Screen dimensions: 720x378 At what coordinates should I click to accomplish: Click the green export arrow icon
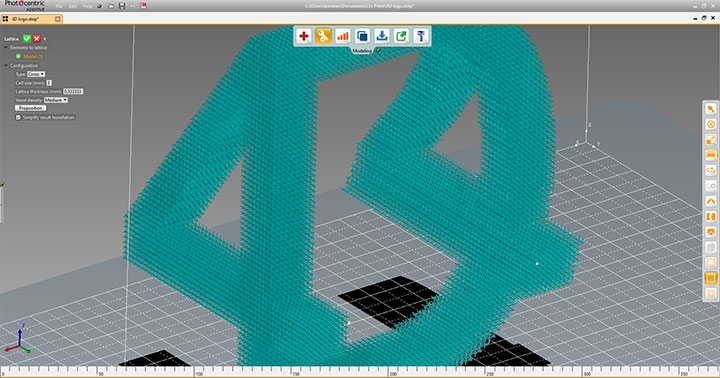[401, 36]
